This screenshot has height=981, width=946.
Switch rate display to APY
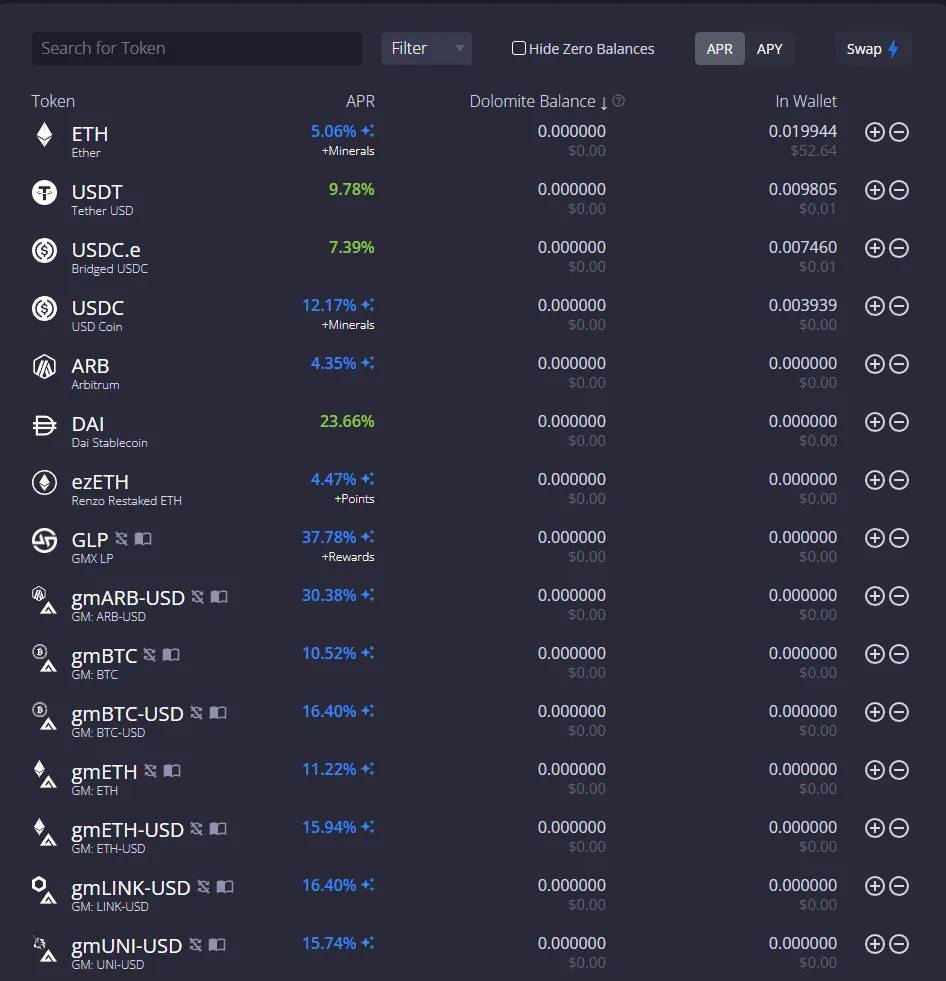[769, 48]
